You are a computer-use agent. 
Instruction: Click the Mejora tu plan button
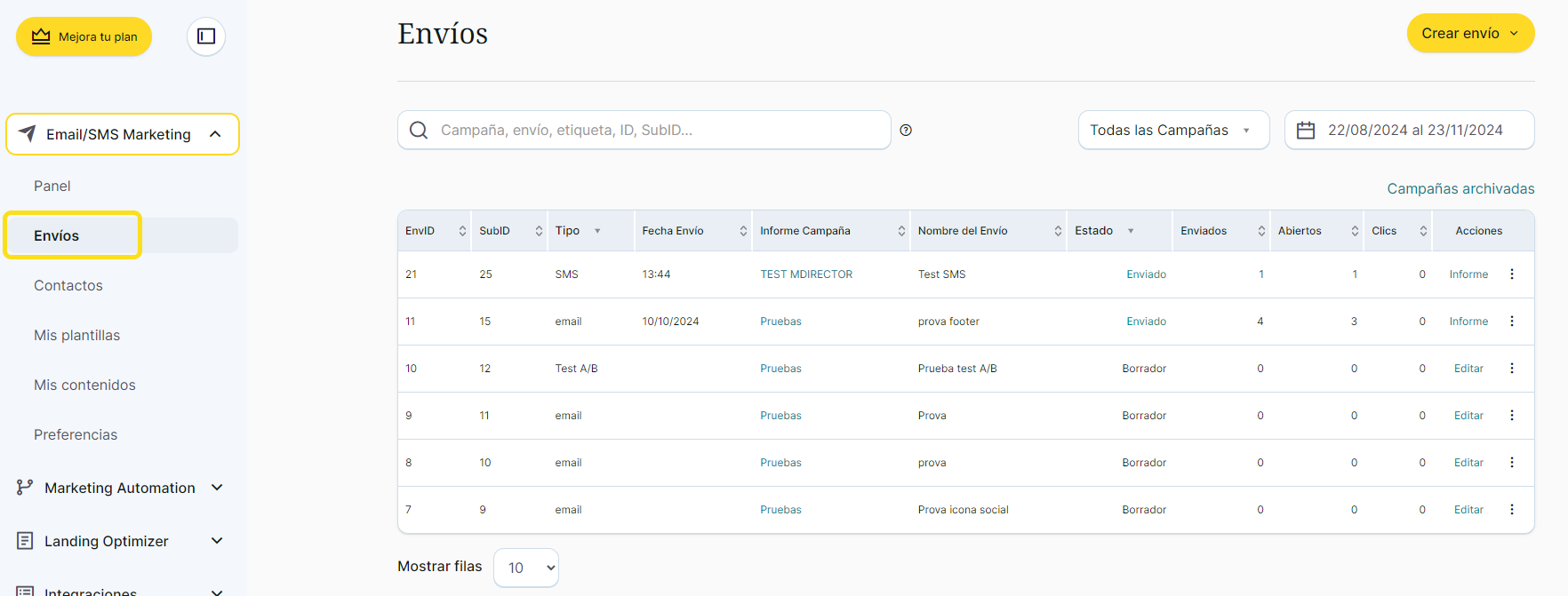point(84,36)
